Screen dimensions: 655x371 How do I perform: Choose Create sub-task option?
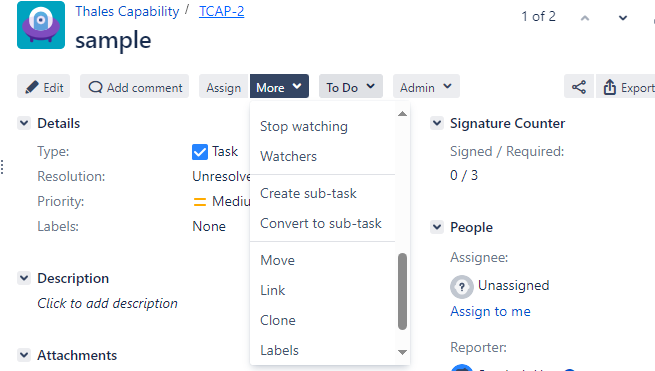pyautogui.click(x=322, y=193)
